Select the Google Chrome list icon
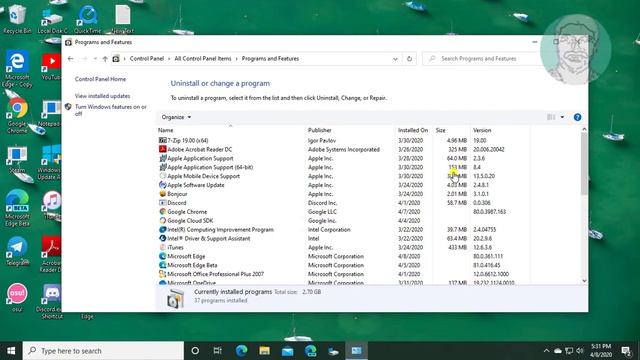 162,211
